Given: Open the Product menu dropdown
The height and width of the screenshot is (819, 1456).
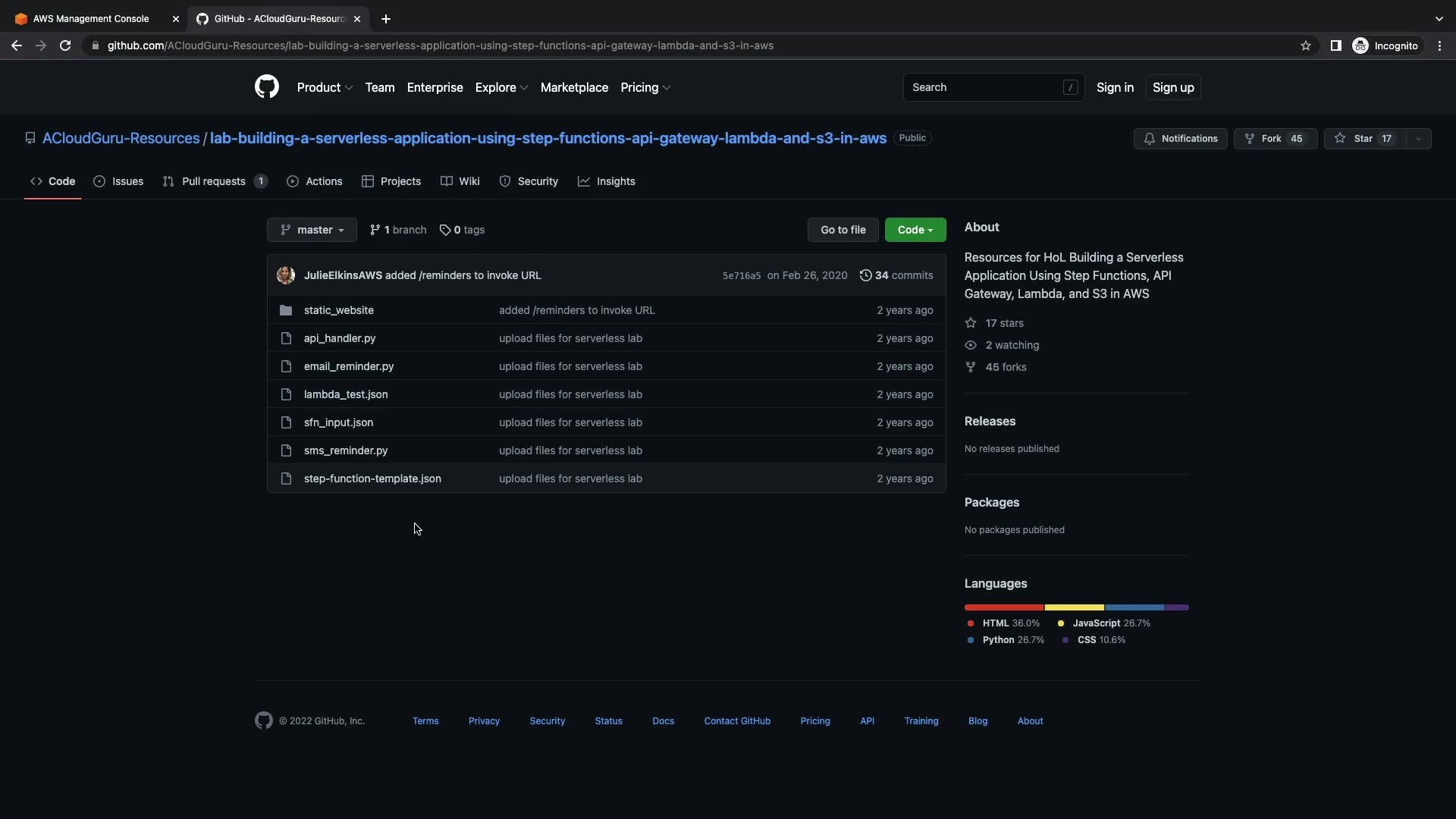Looking at the screenshot, I should (x=325, y=87).
